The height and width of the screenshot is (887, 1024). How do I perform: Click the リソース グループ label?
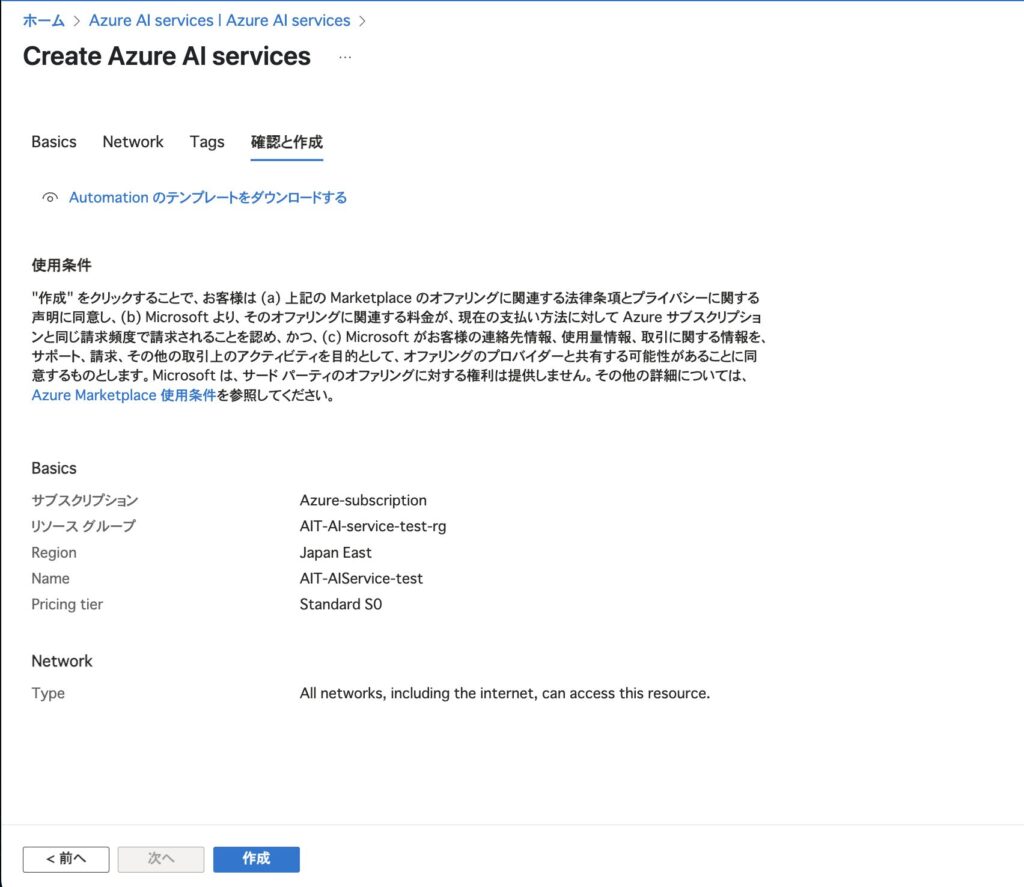point(84,526)
